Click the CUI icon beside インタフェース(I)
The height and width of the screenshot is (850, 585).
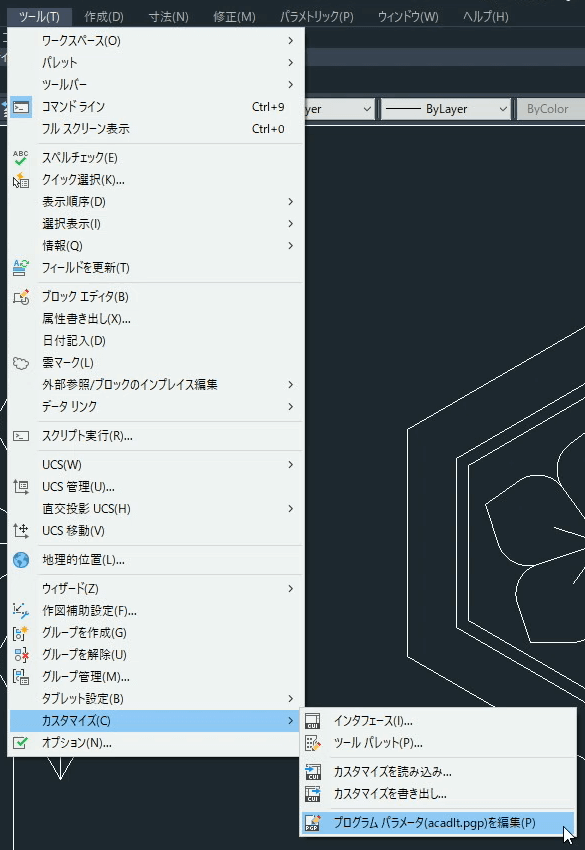point(312,721)
